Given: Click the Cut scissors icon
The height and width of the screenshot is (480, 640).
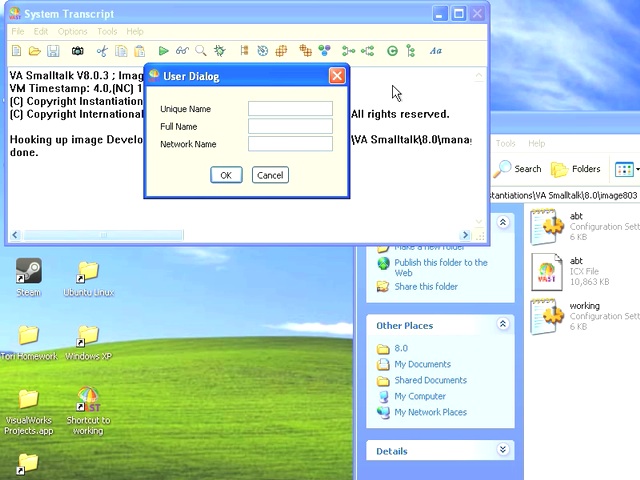Looking at the screenshot, I should point(102,51).
